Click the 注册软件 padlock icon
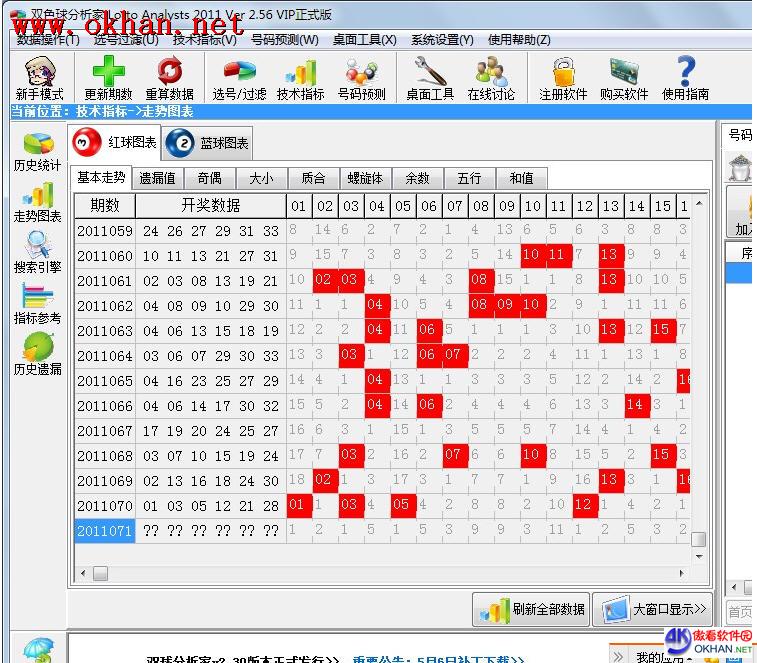Screen dimensions: 757x663 click(563, 77)
